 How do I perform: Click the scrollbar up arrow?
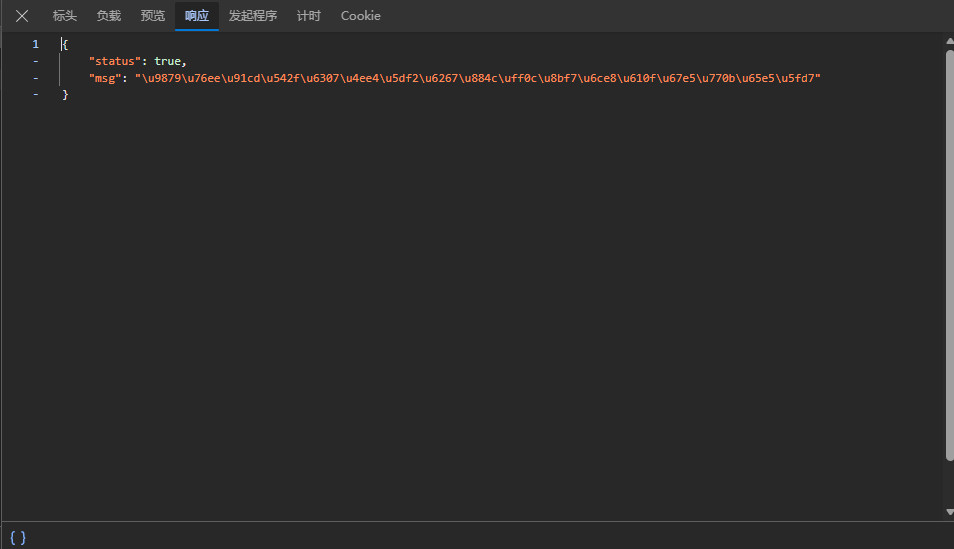(x=948, y=41)
